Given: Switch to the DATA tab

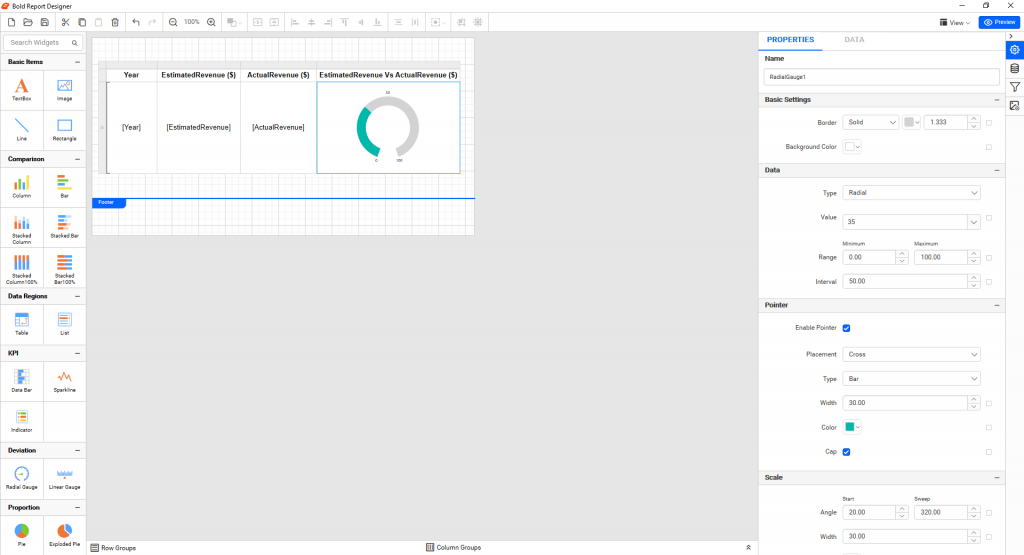Looking at the screenshot, I should click(x=854, y=40).
